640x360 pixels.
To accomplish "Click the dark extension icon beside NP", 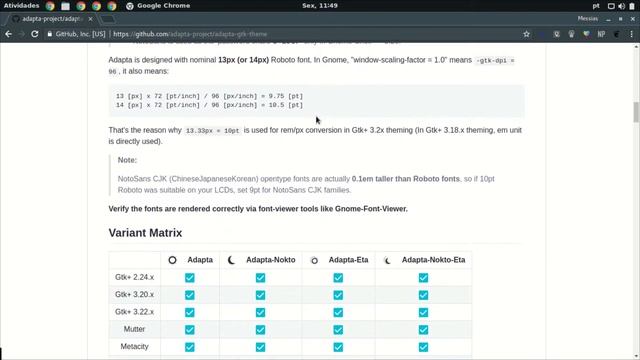I will click(x=616, y=34).
